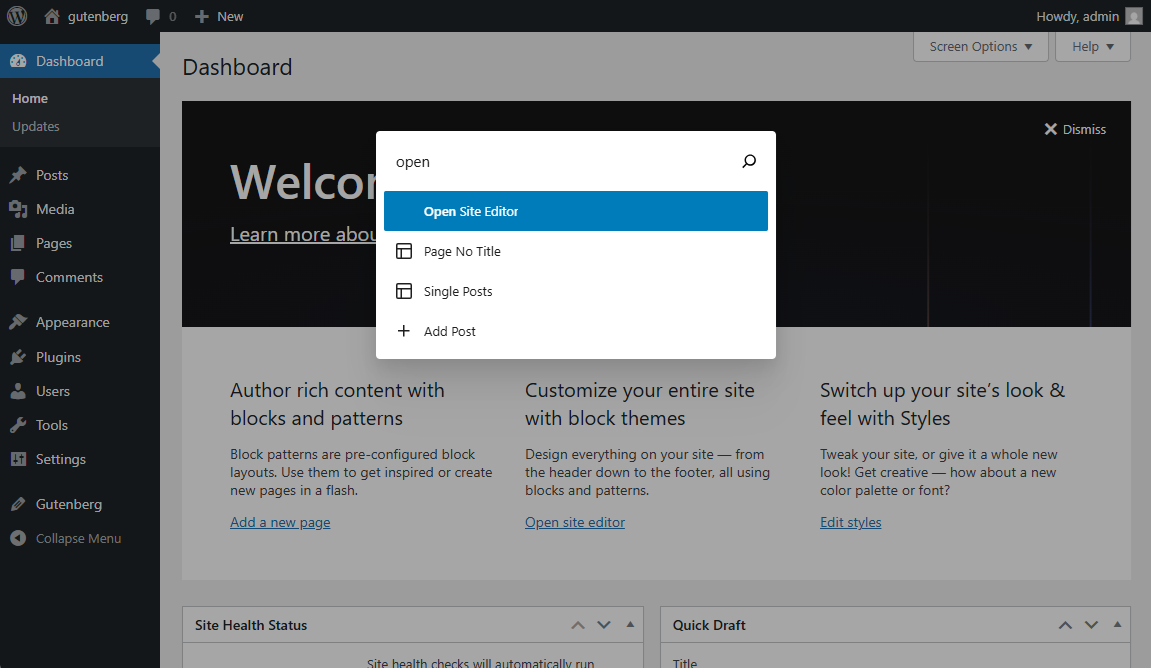Open the Screen Options dropdown
1151x668 pixels.
[980, 47]
